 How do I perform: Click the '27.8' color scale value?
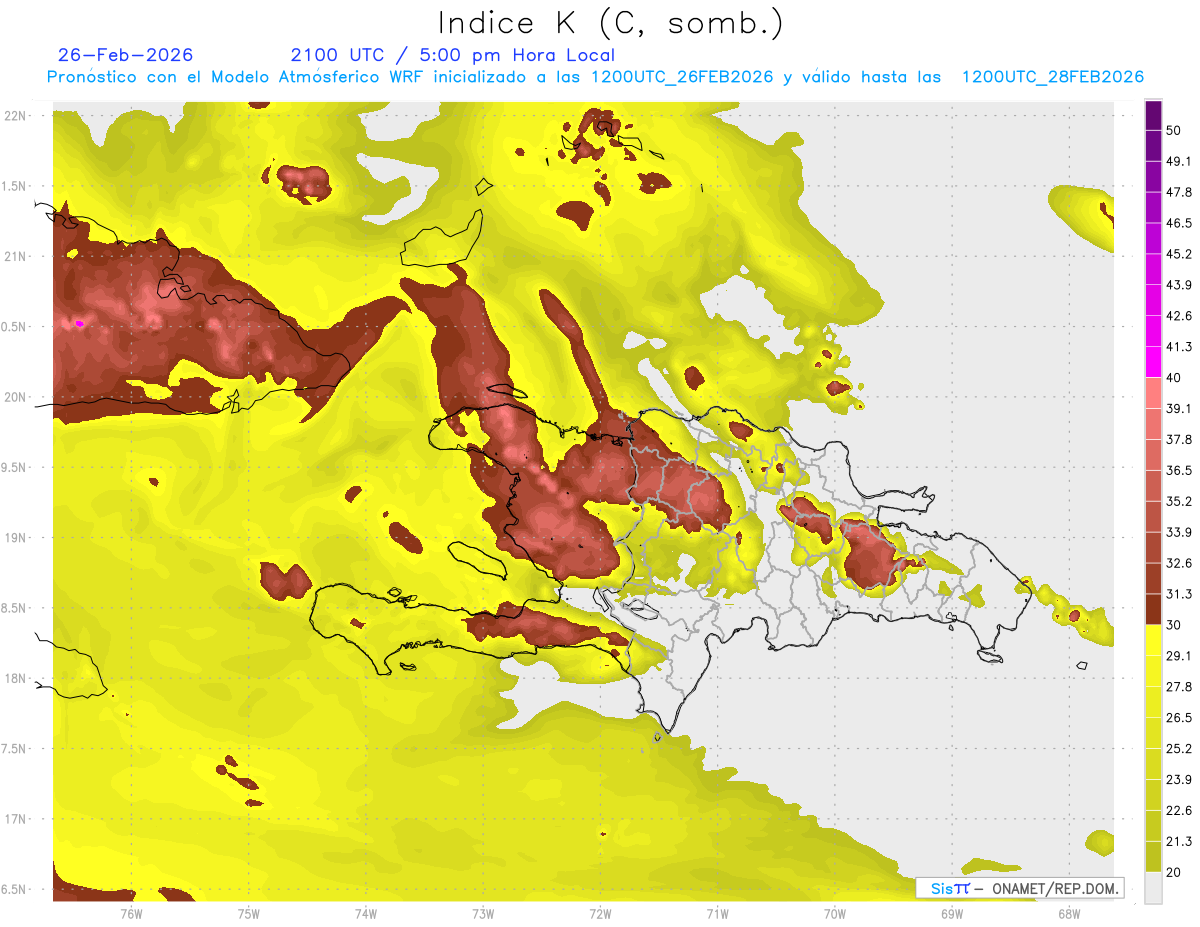click(x=1179, y=687)
